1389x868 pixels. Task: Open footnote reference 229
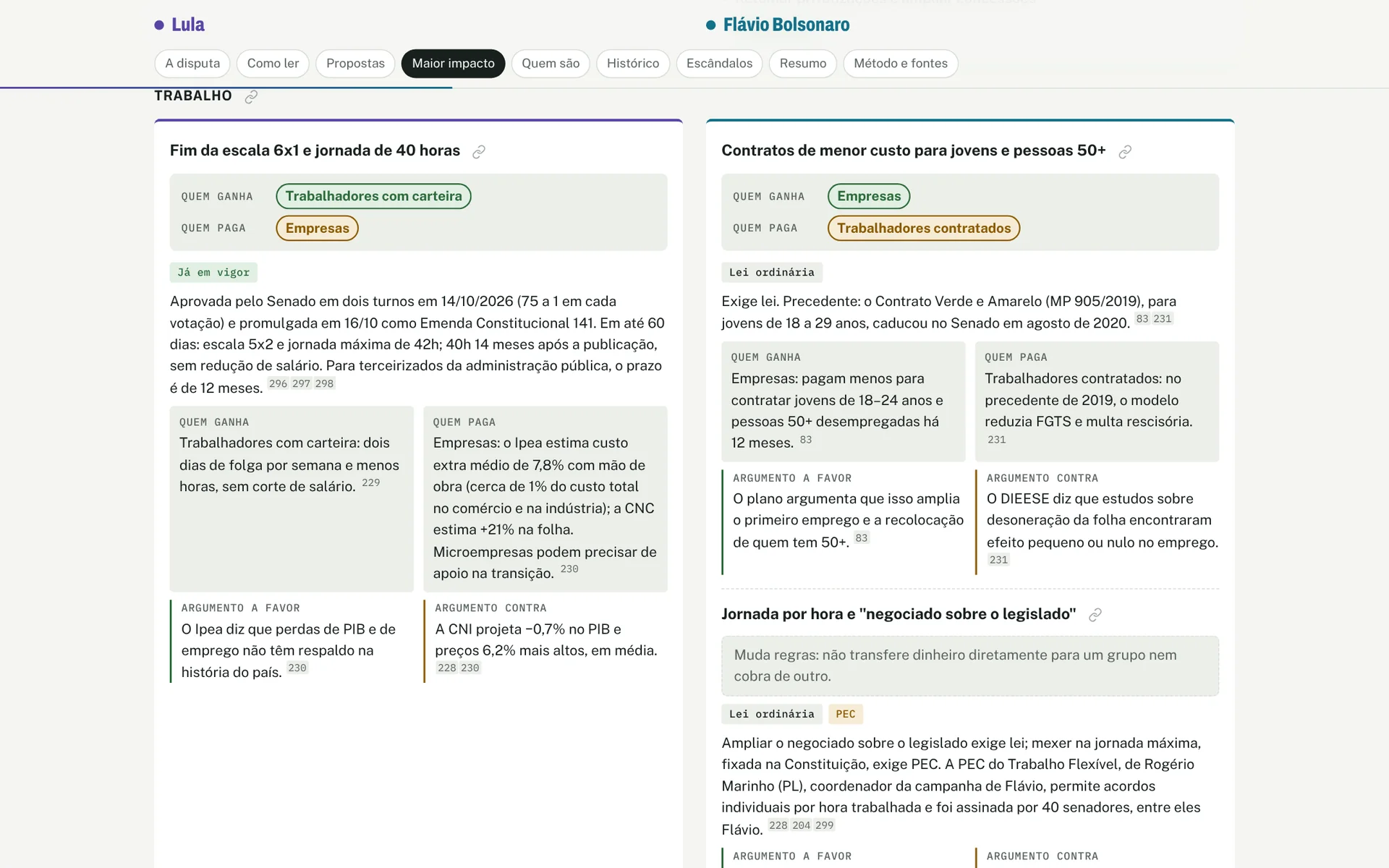370,482
